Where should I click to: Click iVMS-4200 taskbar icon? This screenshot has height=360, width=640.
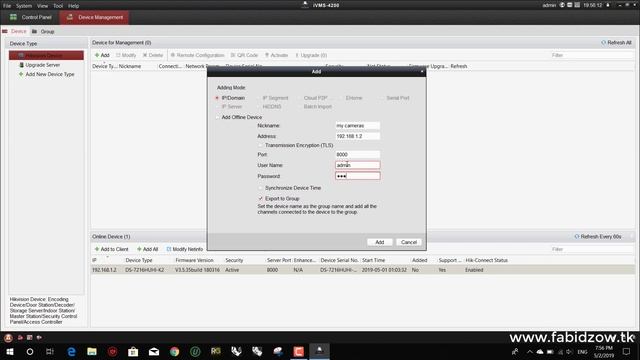click(320, 351)
